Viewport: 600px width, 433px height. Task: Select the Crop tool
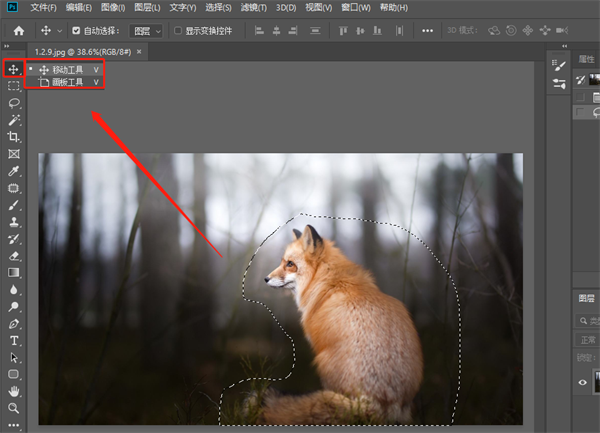click(x=14, y=137)
